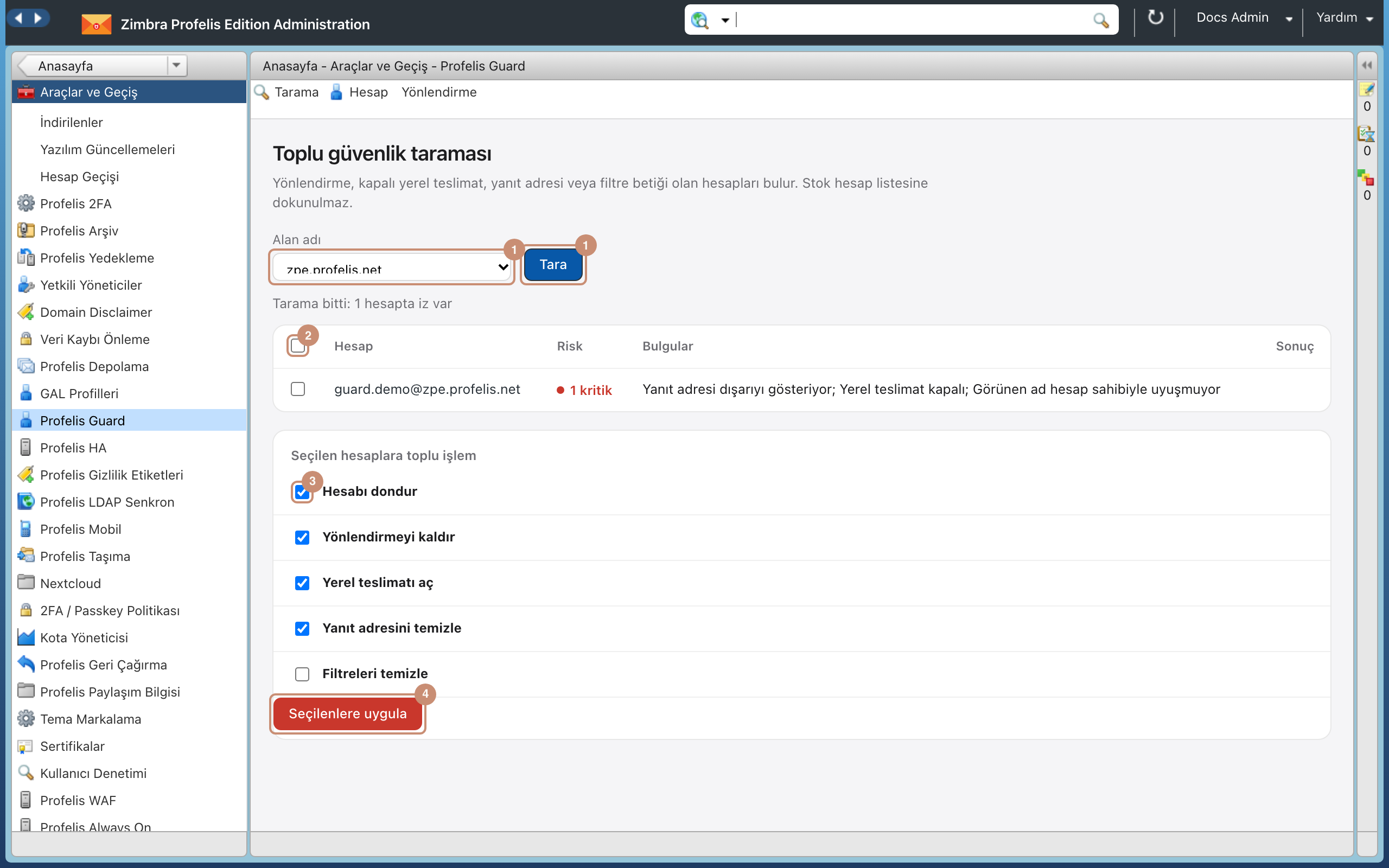Open Domain Disclaimer icon in sidebar
This screenshot has height=868, width=1389.
pos(26,312)
